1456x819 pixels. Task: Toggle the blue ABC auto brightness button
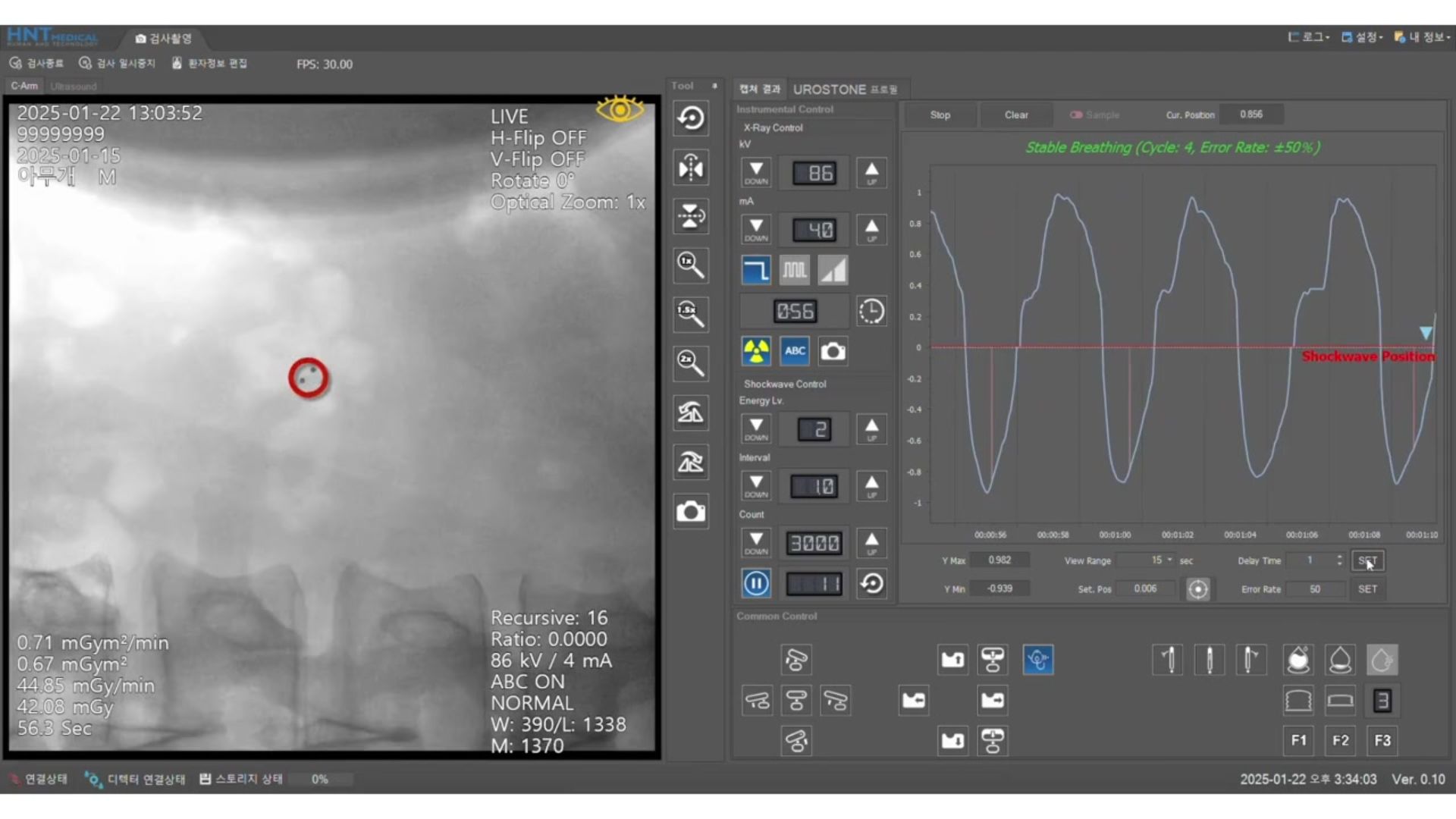[794, 351]
